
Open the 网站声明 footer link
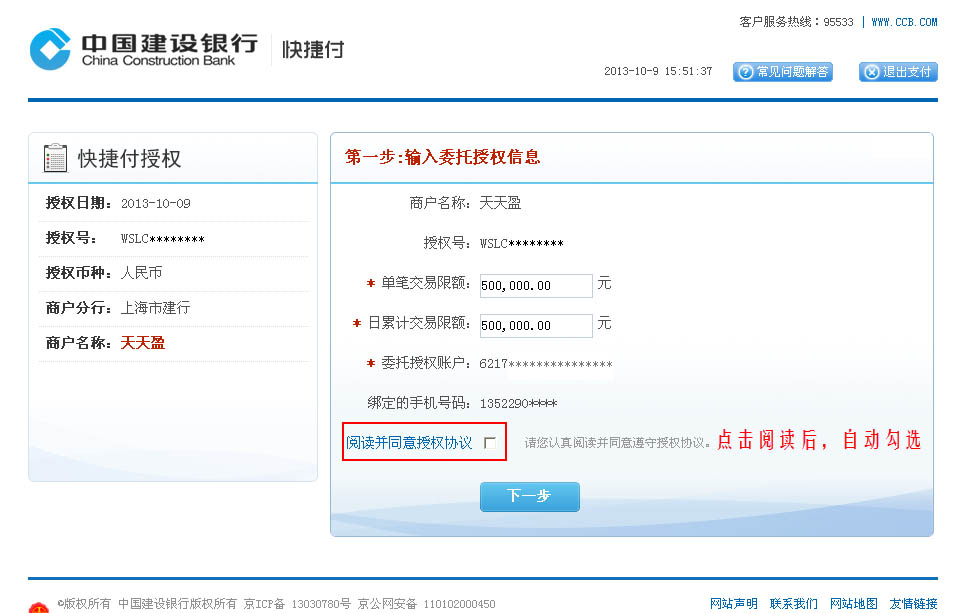733,604
